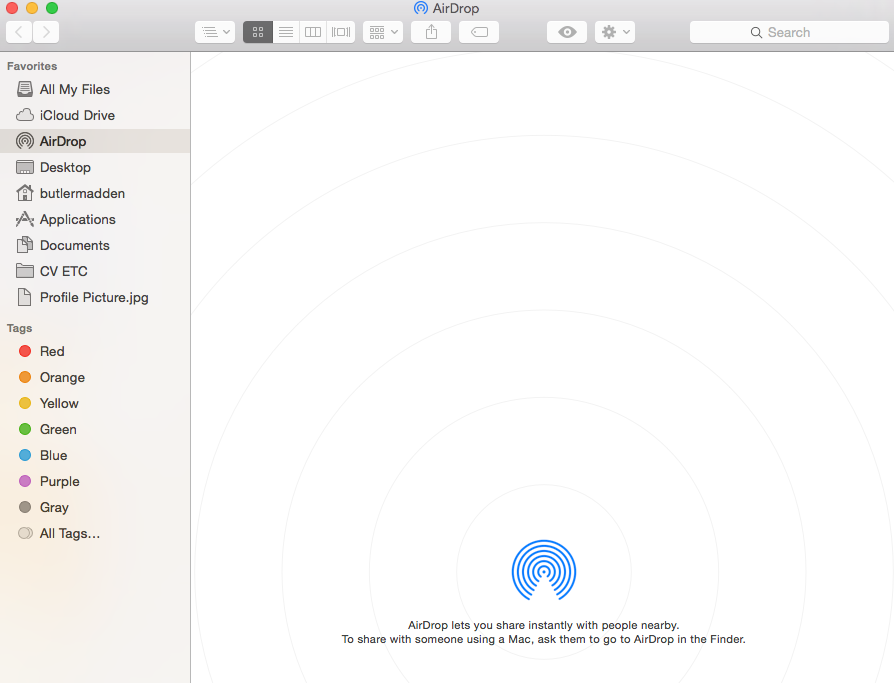
Task: Switch to icon view
Action: point(258,32)
